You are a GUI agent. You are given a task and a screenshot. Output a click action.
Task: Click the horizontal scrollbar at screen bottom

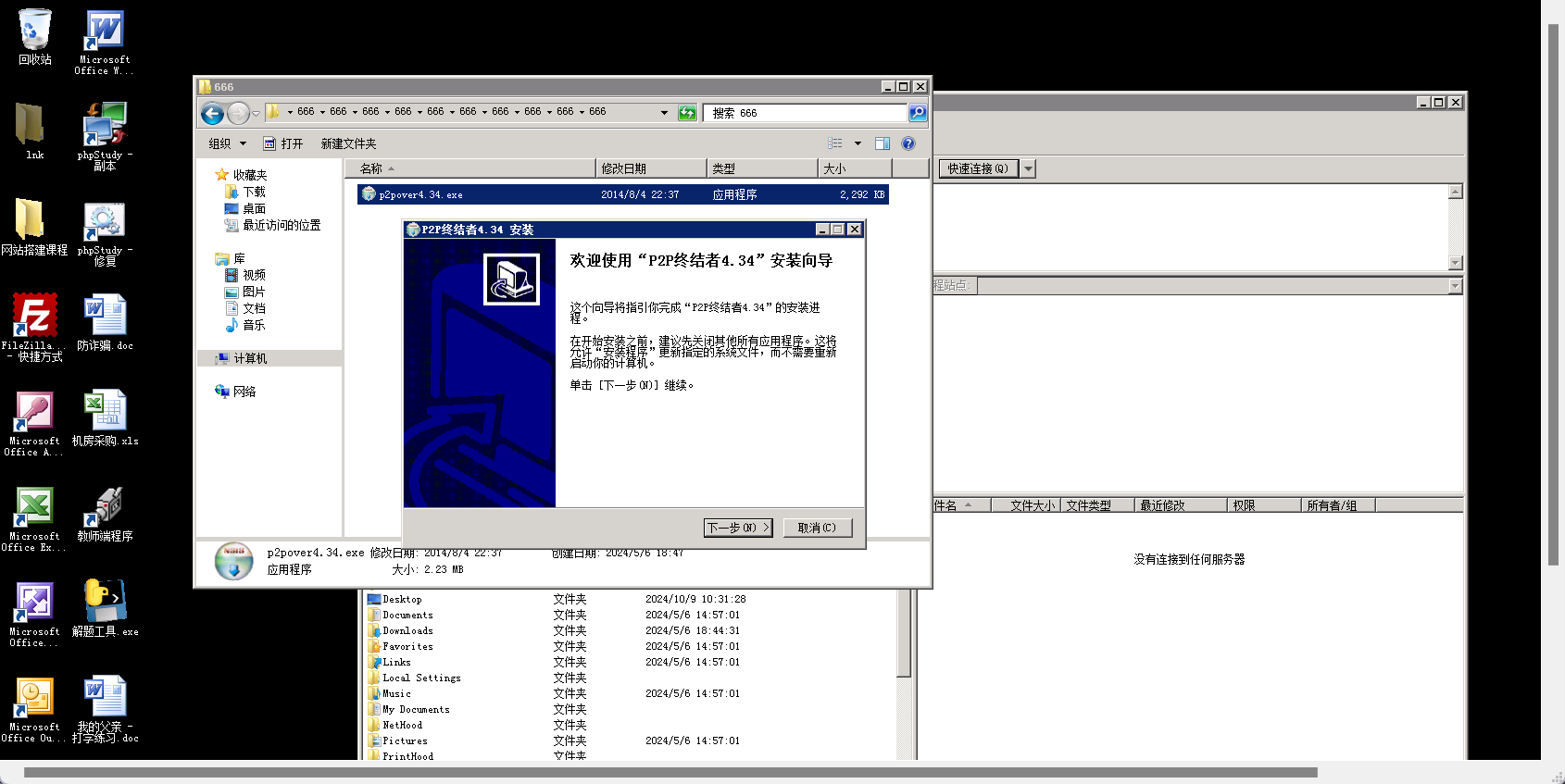click(670, 772)
